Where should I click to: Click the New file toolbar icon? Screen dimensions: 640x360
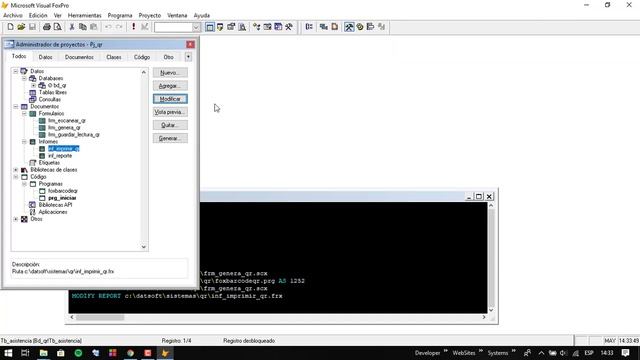pyautogui.click(x=10, y=27)
